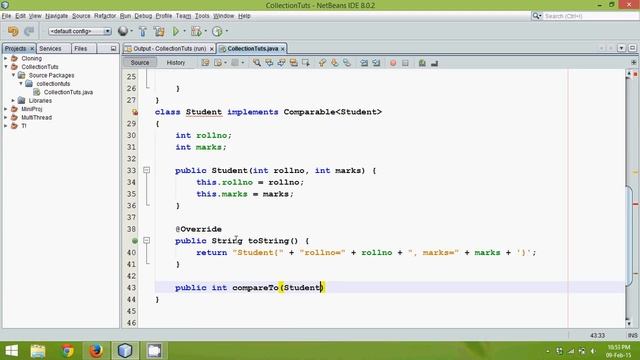
Task: Close the Output - CollectionTuts tab
Action: (211, 49)
